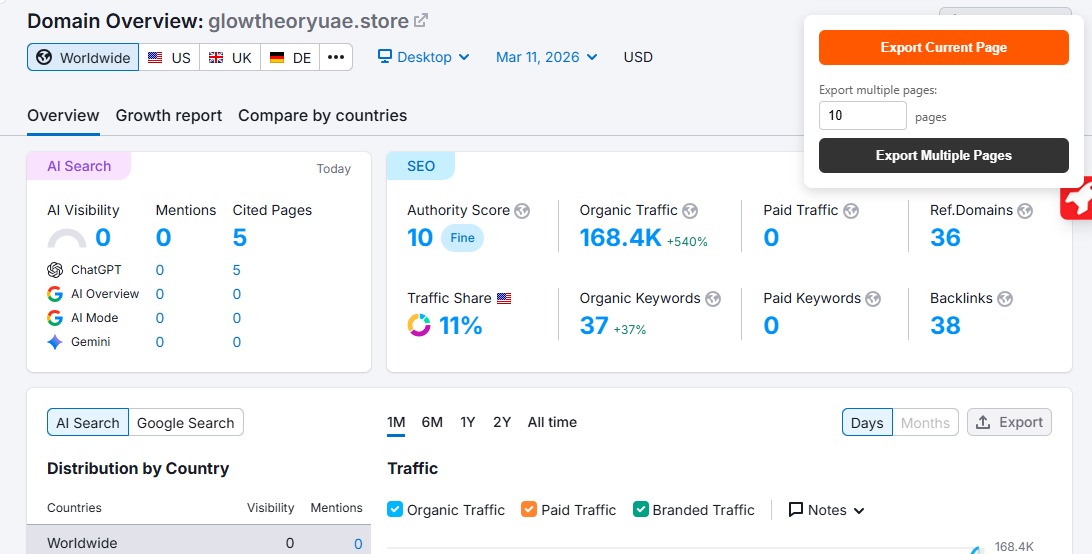The image size is (1092, 554).
Task: Select Days chart granularity
Action: [867, 422]
